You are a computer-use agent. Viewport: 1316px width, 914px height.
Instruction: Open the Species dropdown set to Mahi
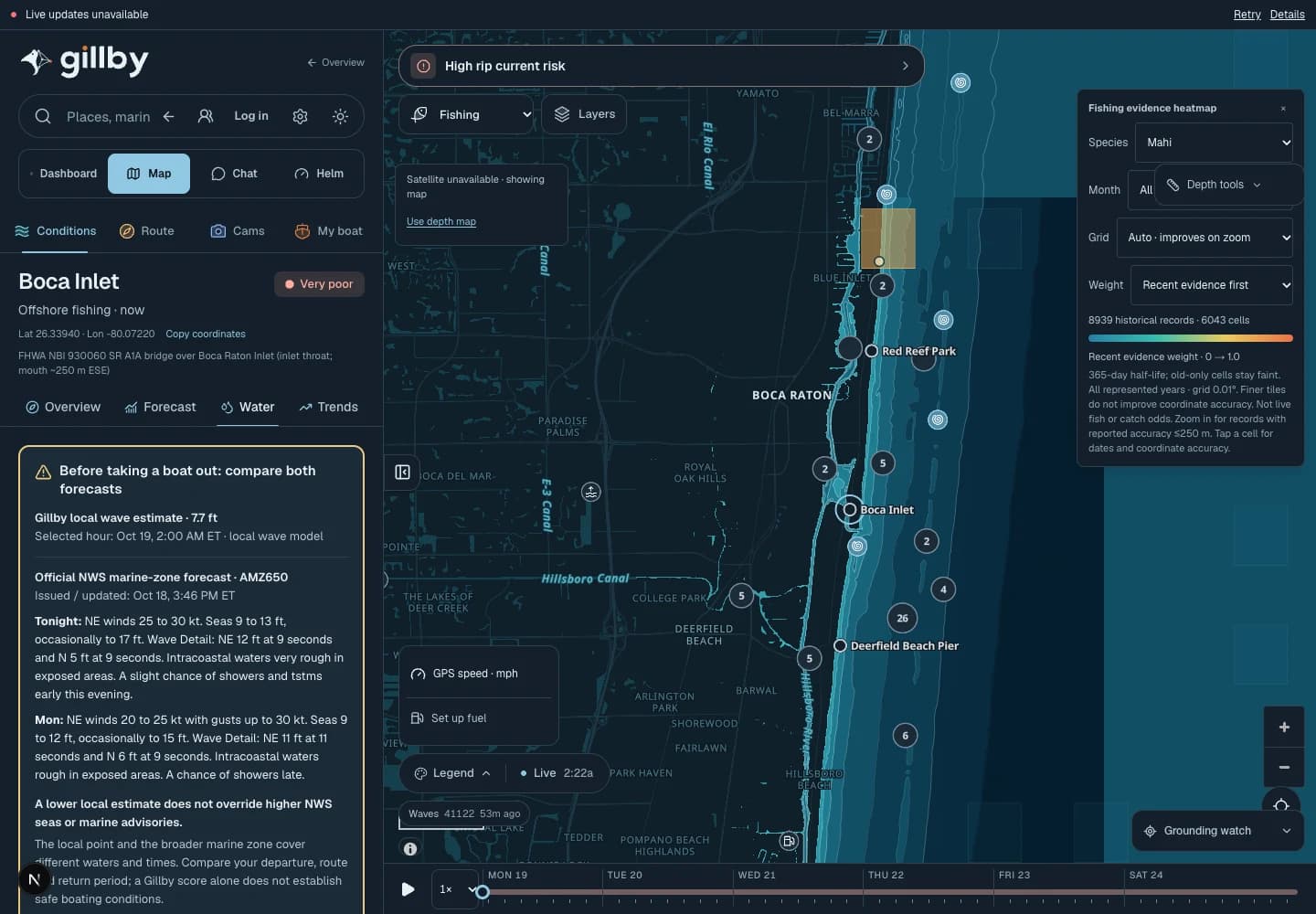coord(1214,143)
